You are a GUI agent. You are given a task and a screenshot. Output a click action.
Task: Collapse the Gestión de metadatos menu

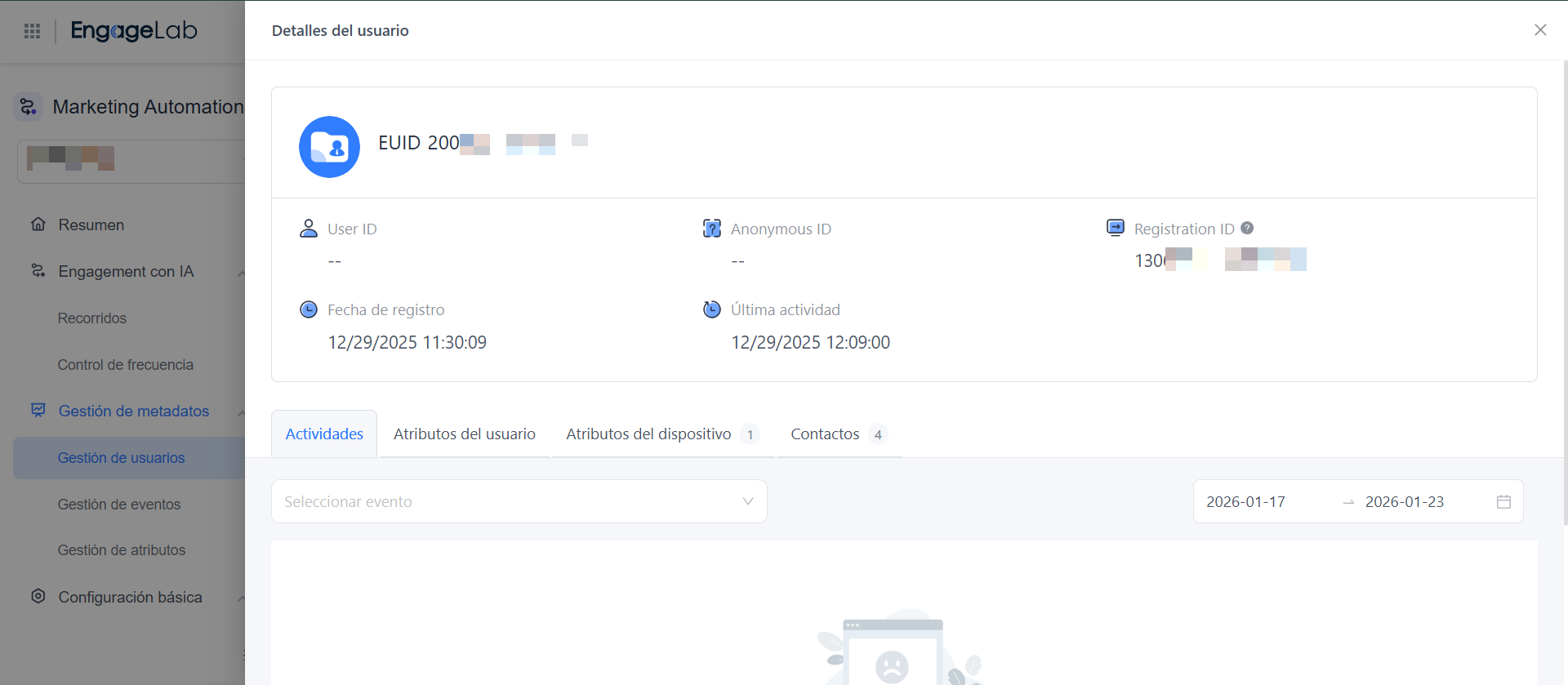click(x=241, y=412)
